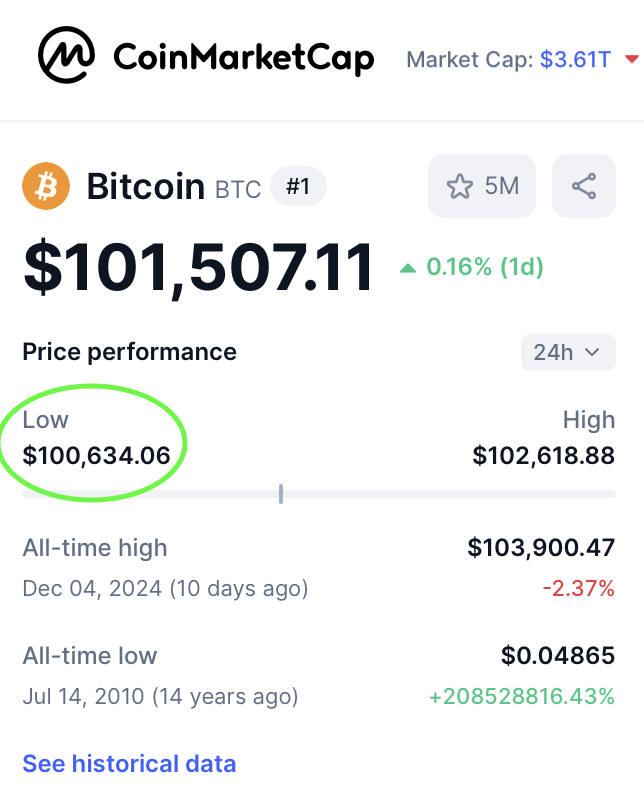This screenshot has height=808, width=644.
Task: Open the share icon button
Action: pos(584,186)
